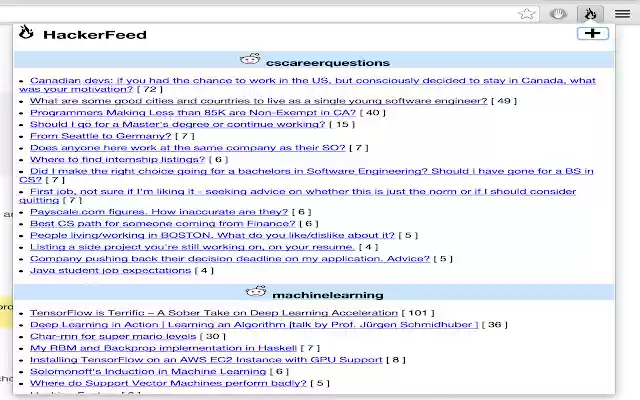Open Programmers Making Less than 85K link
640x400 pixels.
point(193,113)
